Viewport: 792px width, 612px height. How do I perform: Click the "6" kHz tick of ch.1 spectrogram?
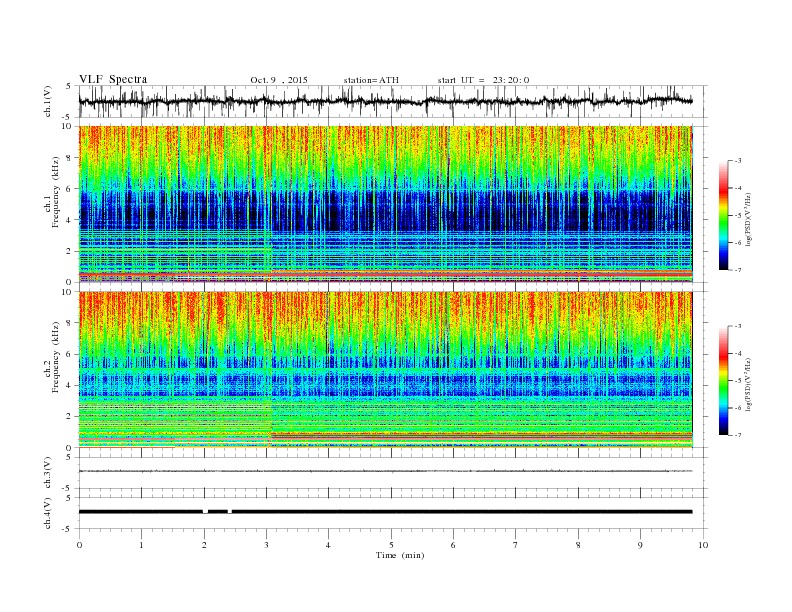coord(70,189)
